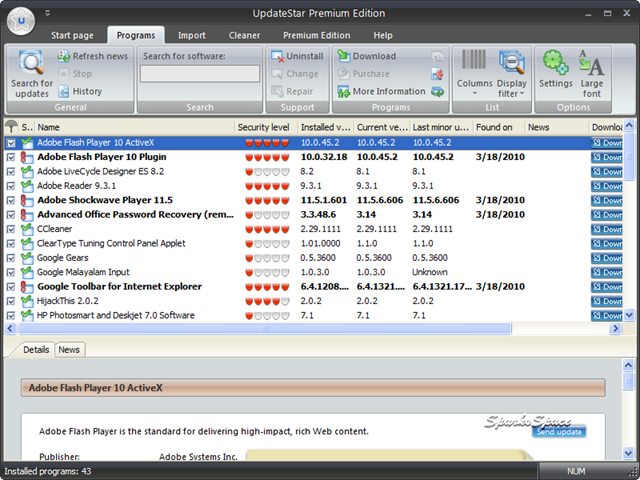Toggle checkbox for Adobe Reader 9.3.1
The height and width of the screenshot is (480, 640).
pos(11,186)
